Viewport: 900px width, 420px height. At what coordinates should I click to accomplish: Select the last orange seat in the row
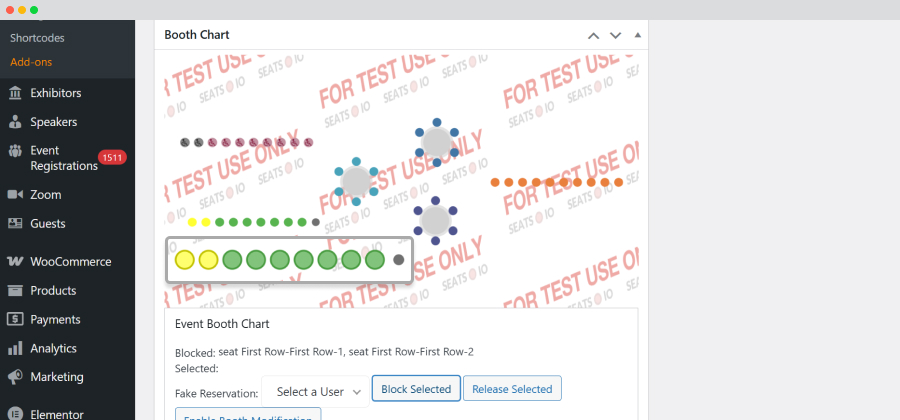(x=619, y=182)
